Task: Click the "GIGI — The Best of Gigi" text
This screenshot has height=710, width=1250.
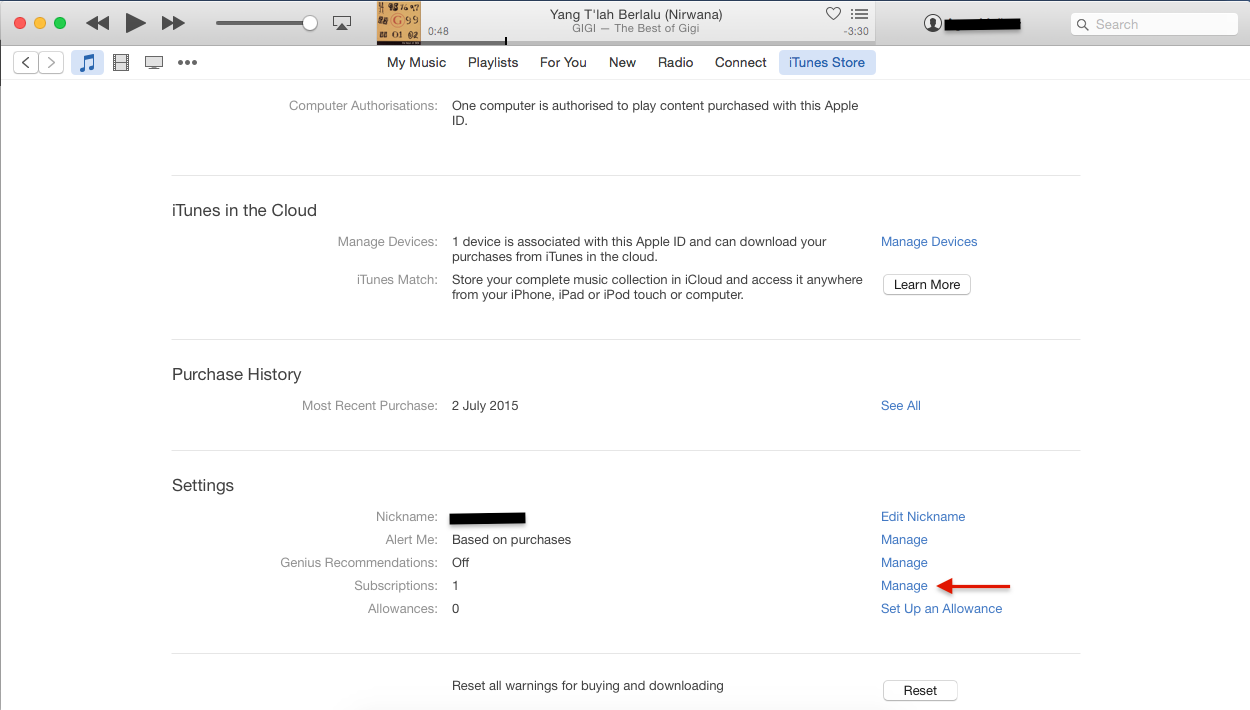Action: (636, 29)
